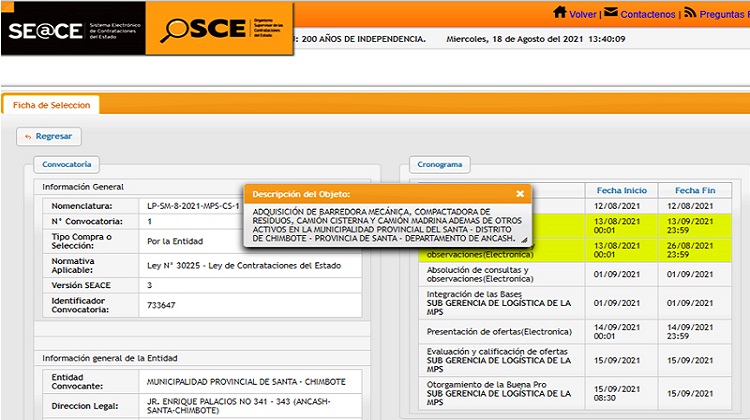Click highlighted end date 26/08/2021 23:59
750x420 pixels.
(x=690, y=250)
